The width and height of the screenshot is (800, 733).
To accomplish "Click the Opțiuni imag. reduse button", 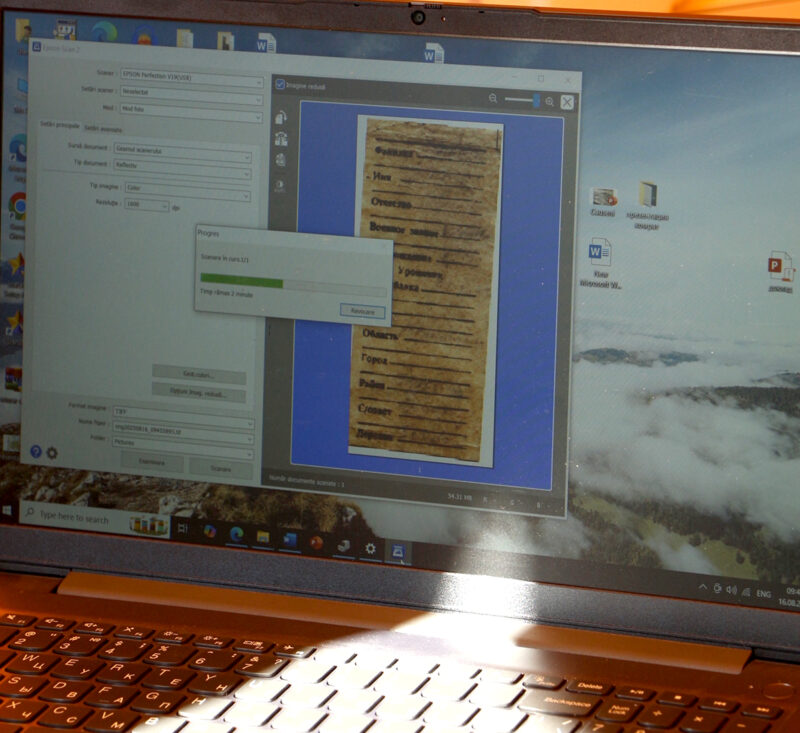I will [x=199, y=393].
